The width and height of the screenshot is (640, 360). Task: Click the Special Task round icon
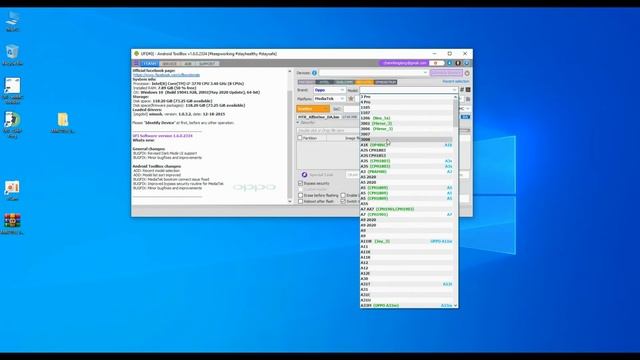click(x=304, y=175)
